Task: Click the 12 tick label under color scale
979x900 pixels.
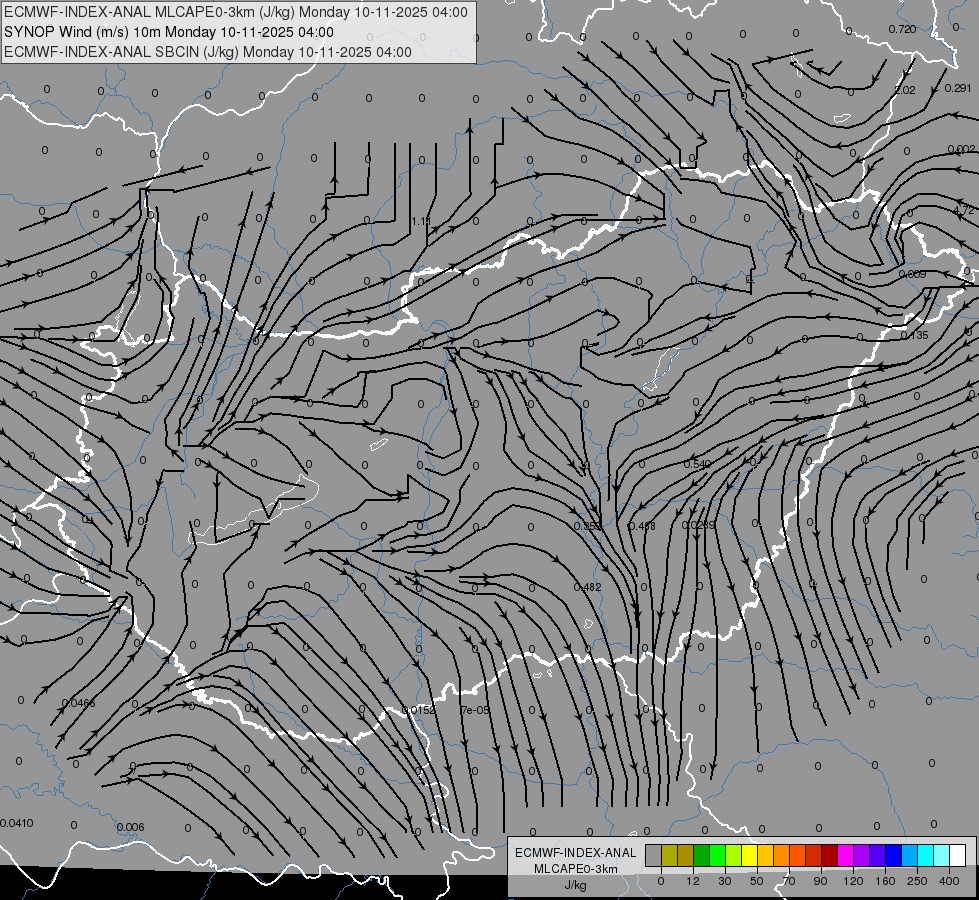Action: pos(693,881)
